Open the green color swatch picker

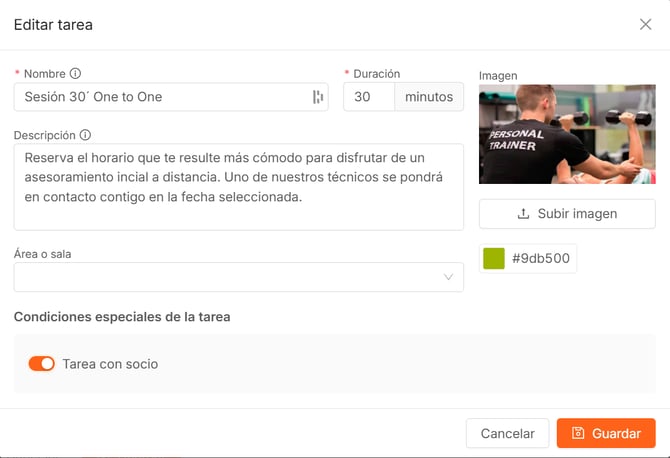(x=494, y=259)
